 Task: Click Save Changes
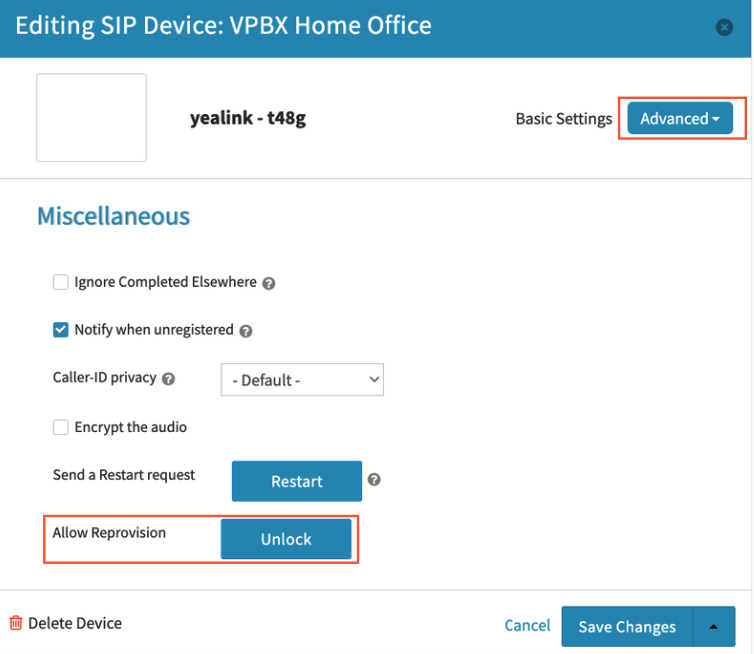pyautogui.click(x=628, y=627)
